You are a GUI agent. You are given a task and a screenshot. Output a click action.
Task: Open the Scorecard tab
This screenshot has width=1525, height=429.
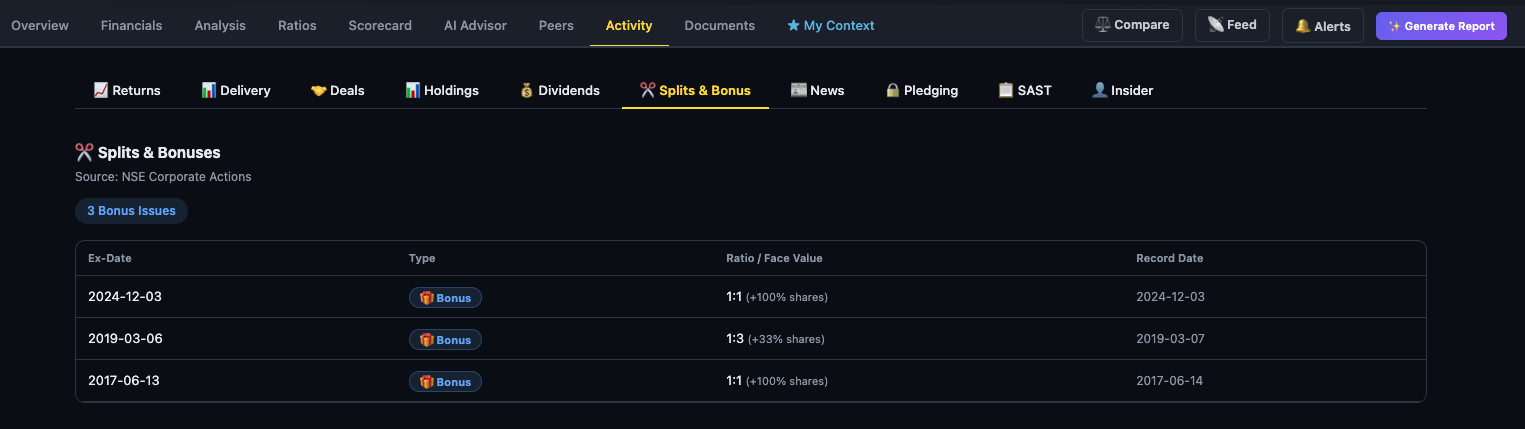[380, 25]
